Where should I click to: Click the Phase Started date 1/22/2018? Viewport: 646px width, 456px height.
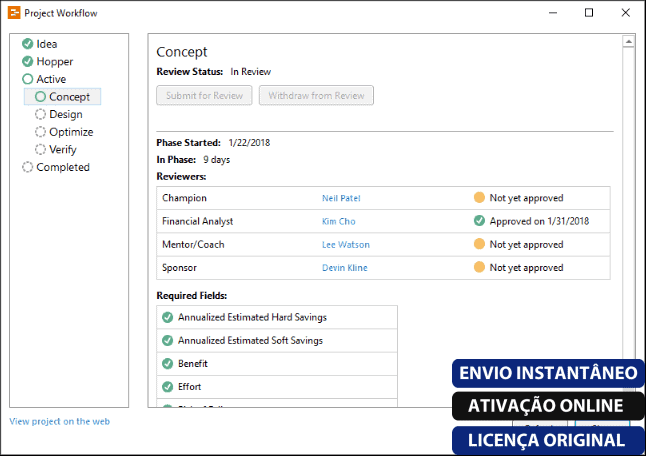point(249,143)
